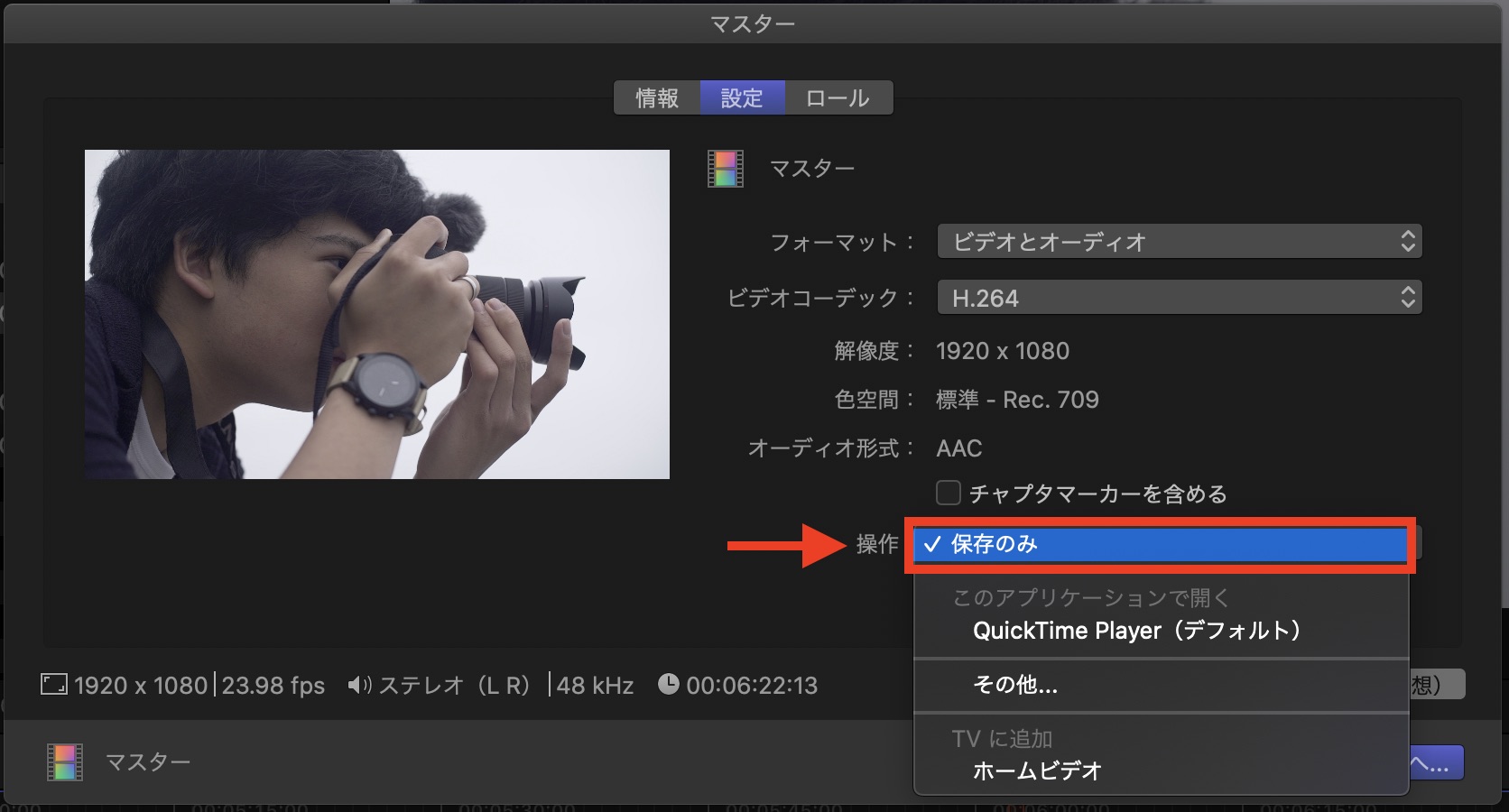Screen dimensions: 1509x812
Task: Choose 保存のみ in the 操作 menu
Action: click(1161, 544)
